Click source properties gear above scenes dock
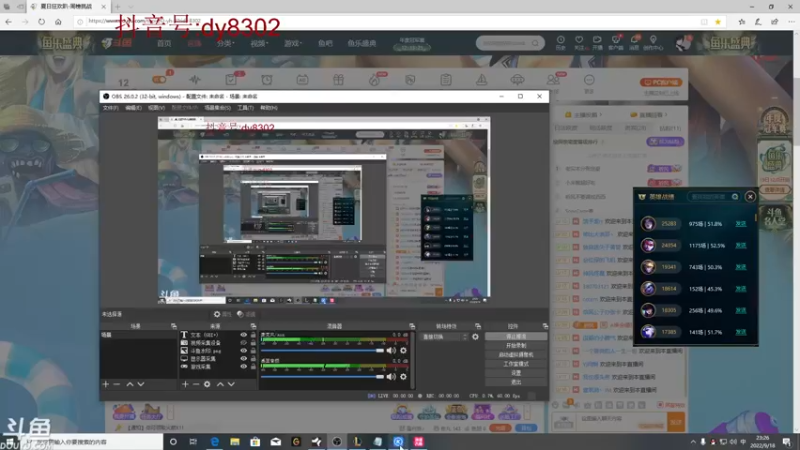 [222, 314]
